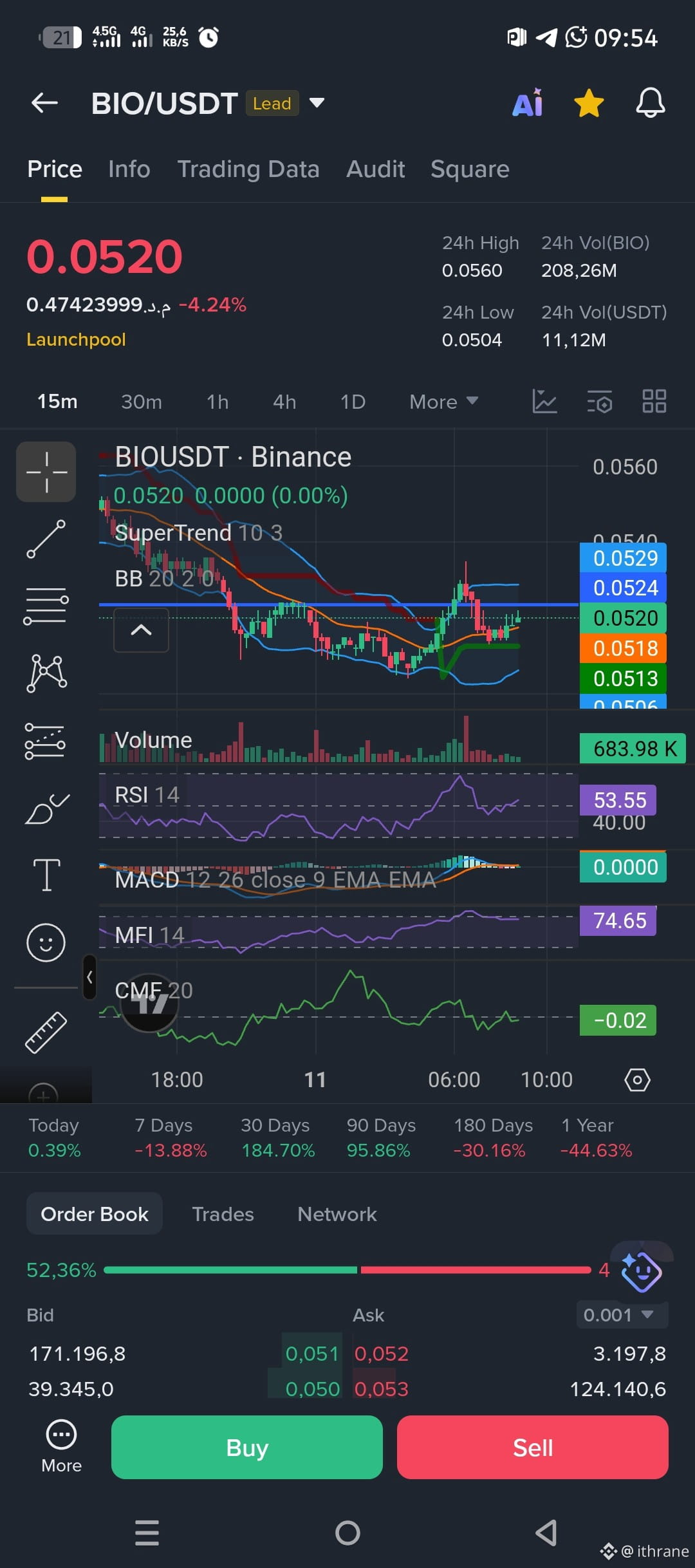The height and width of the screenshot is (1568, 695).
Task: Select the XABCD pattern tool
Action: pyautogui.click(x=46, y=673)
